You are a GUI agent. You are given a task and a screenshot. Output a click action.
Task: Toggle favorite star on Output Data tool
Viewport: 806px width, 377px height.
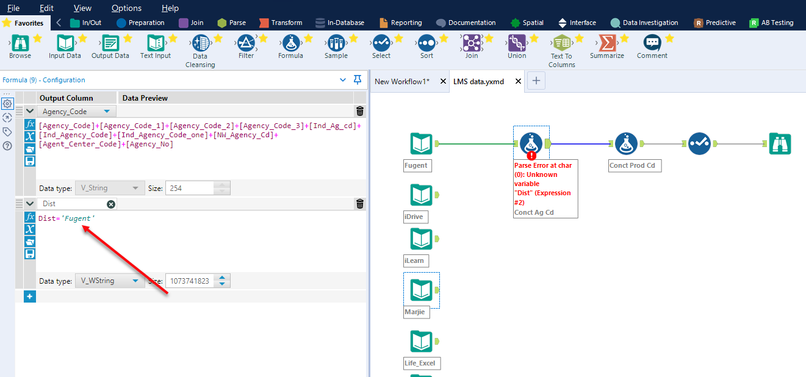[127, 38]
